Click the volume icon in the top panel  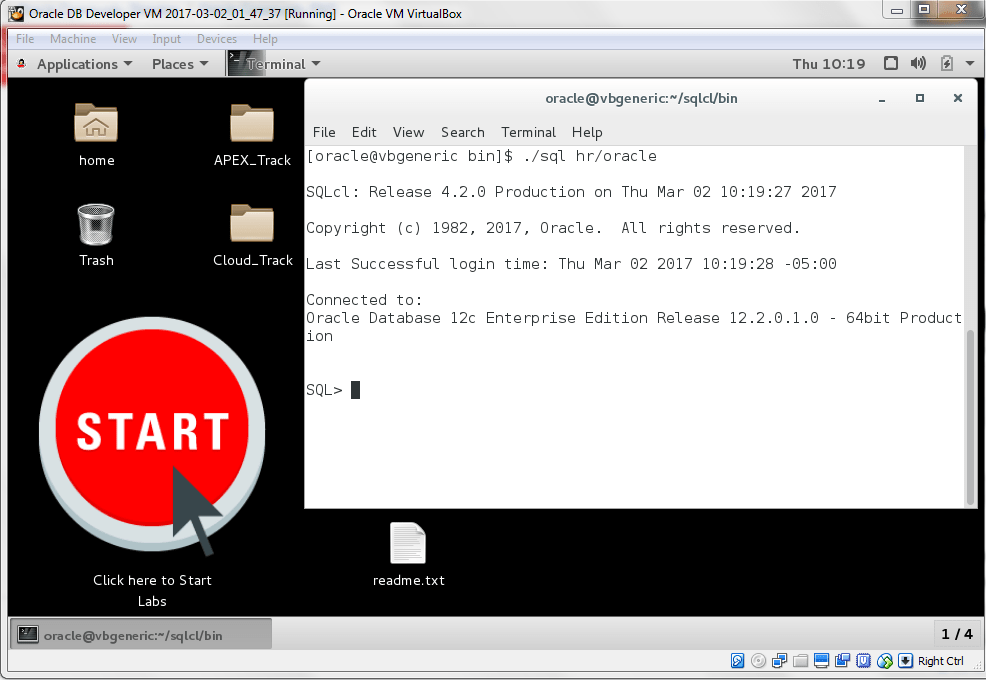(x=917, y=63)
